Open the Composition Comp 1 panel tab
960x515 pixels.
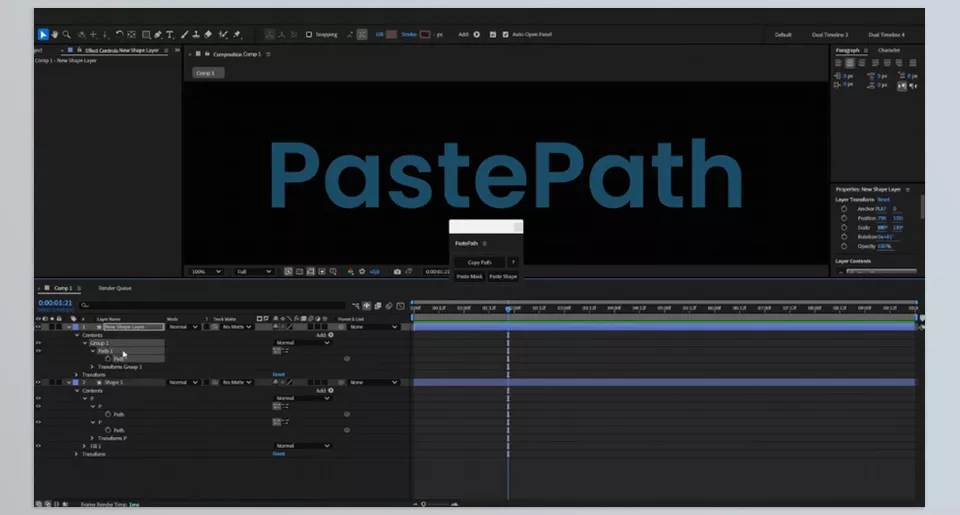[x=237, y=55]
